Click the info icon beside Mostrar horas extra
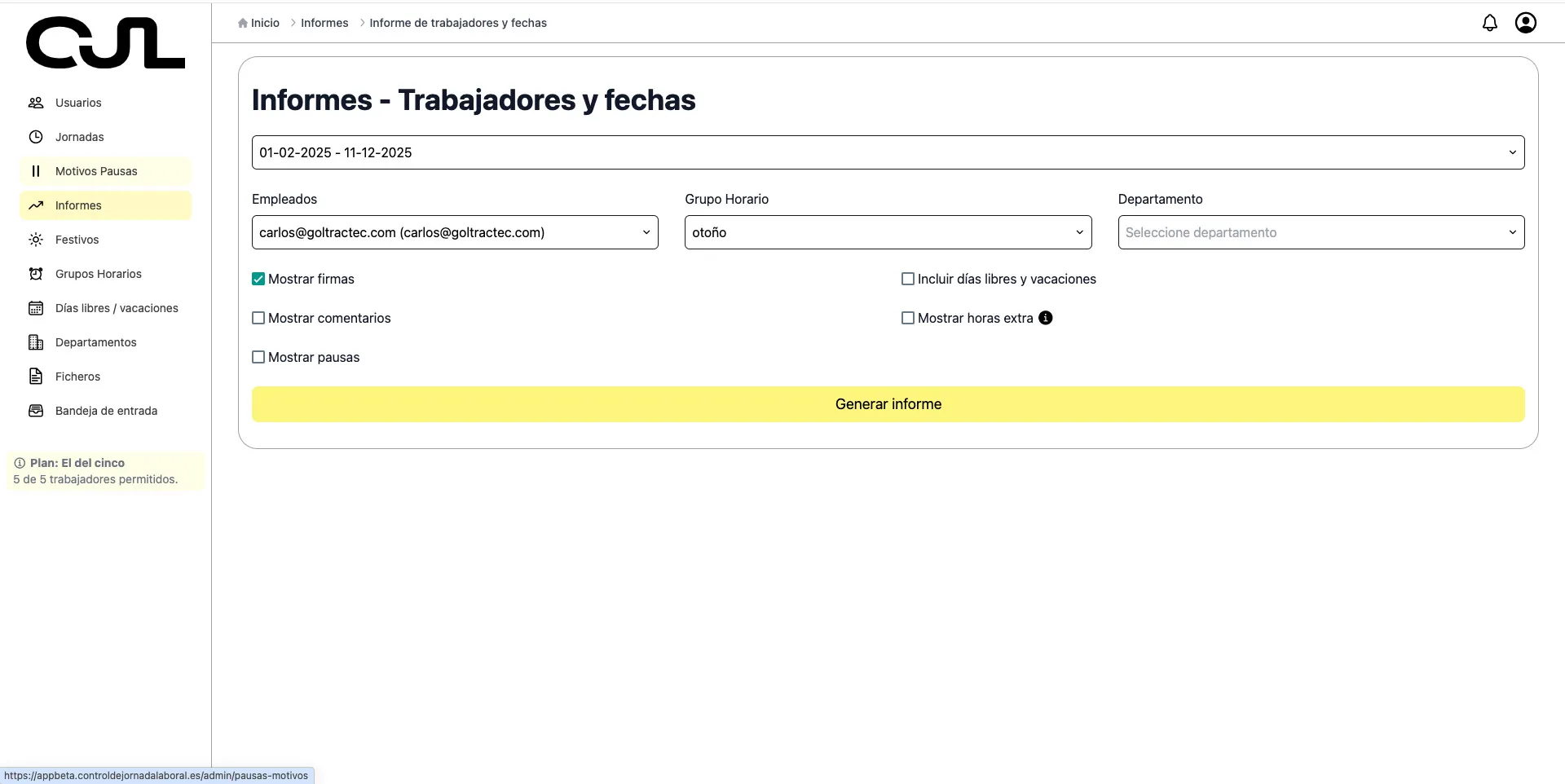This screenshot has width=1565, height=784. [1046, 318]
